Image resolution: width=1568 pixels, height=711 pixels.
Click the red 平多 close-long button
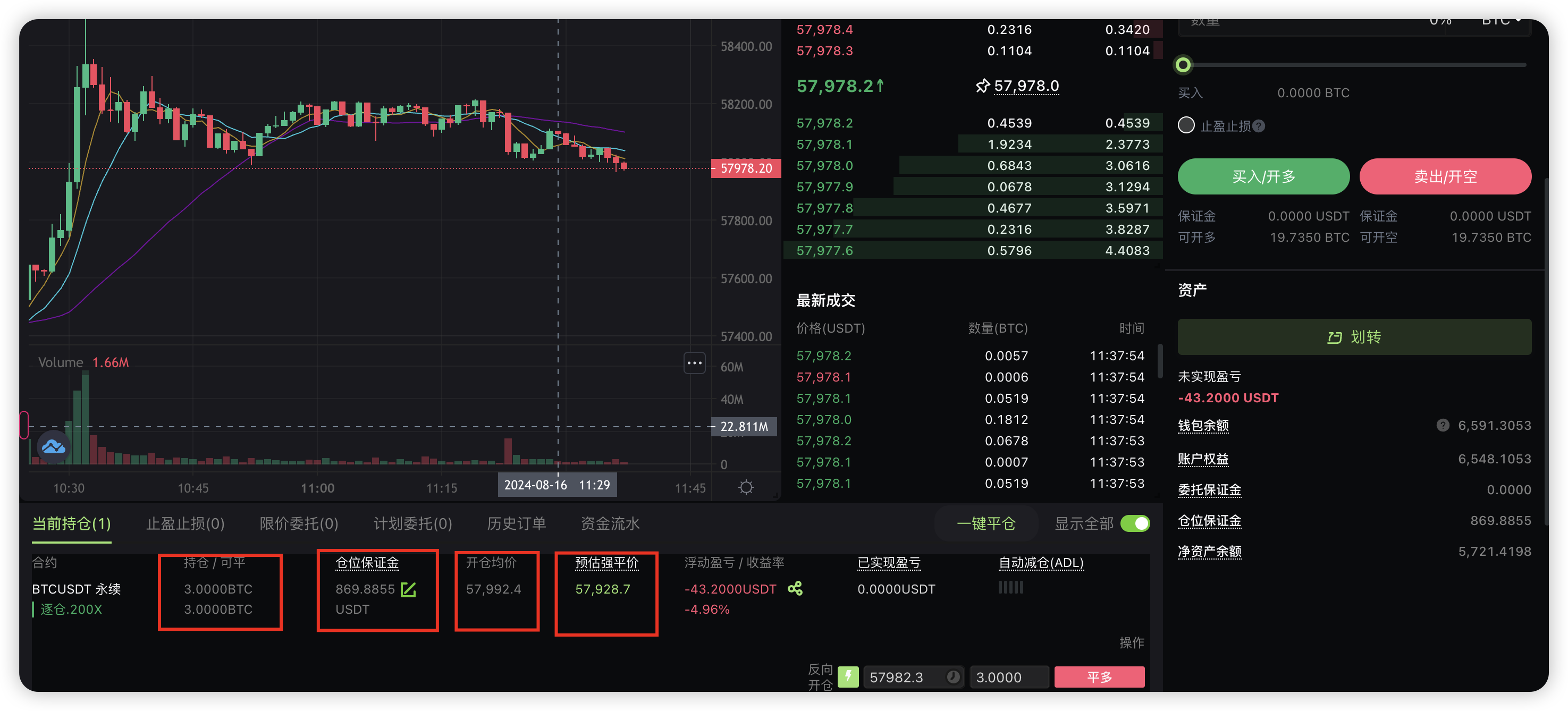tap(1099, 677)
